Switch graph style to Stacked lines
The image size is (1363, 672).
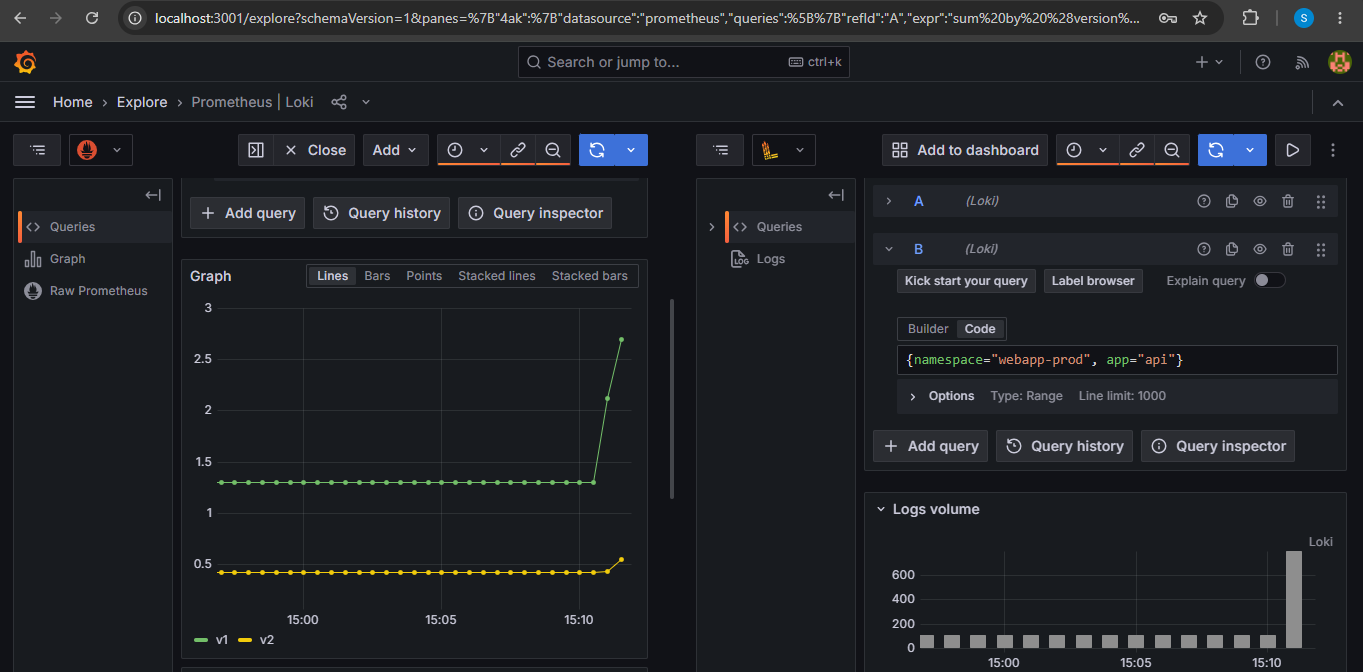point(497,276)
